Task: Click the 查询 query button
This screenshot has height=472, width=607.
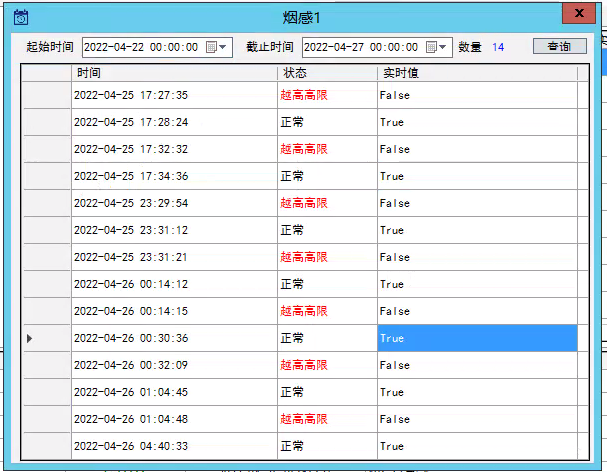Action: click(559, 46)
